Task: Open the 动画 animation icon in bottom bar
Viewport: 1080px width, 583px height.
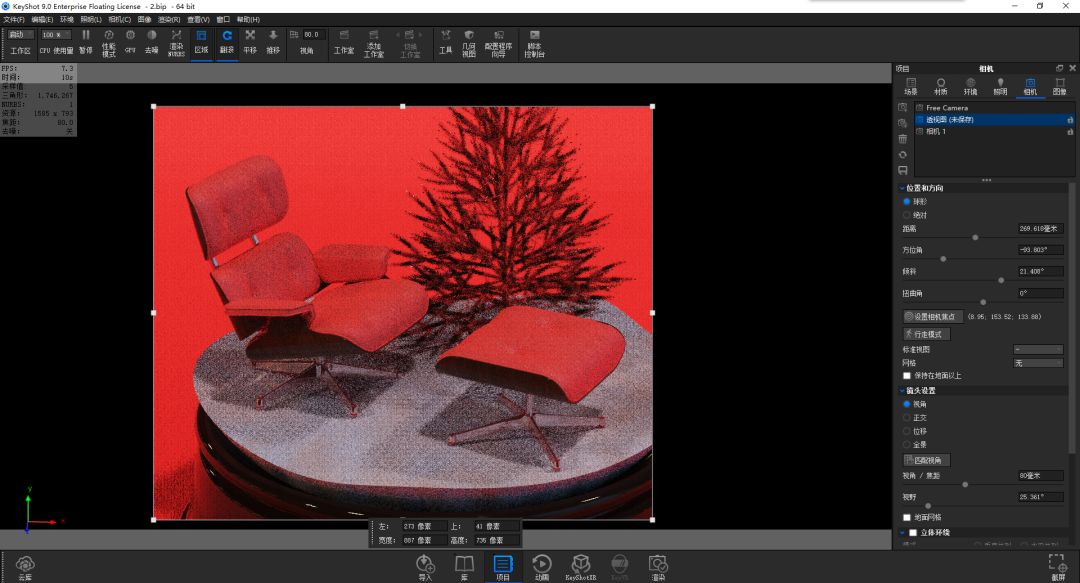Action: point(541,568)
